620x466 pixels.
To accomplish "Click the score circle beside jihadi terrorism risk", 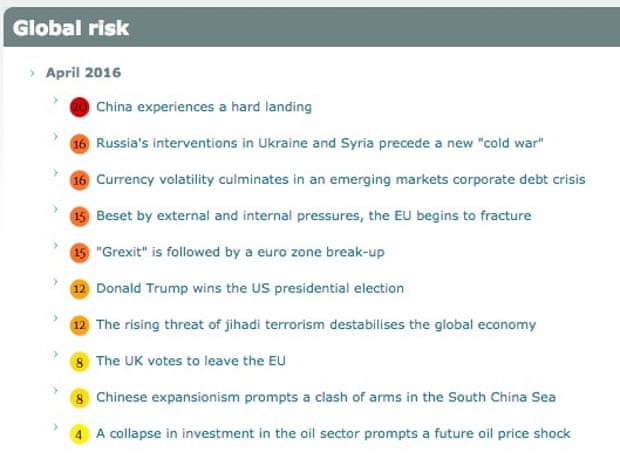I will pos(80,325).
